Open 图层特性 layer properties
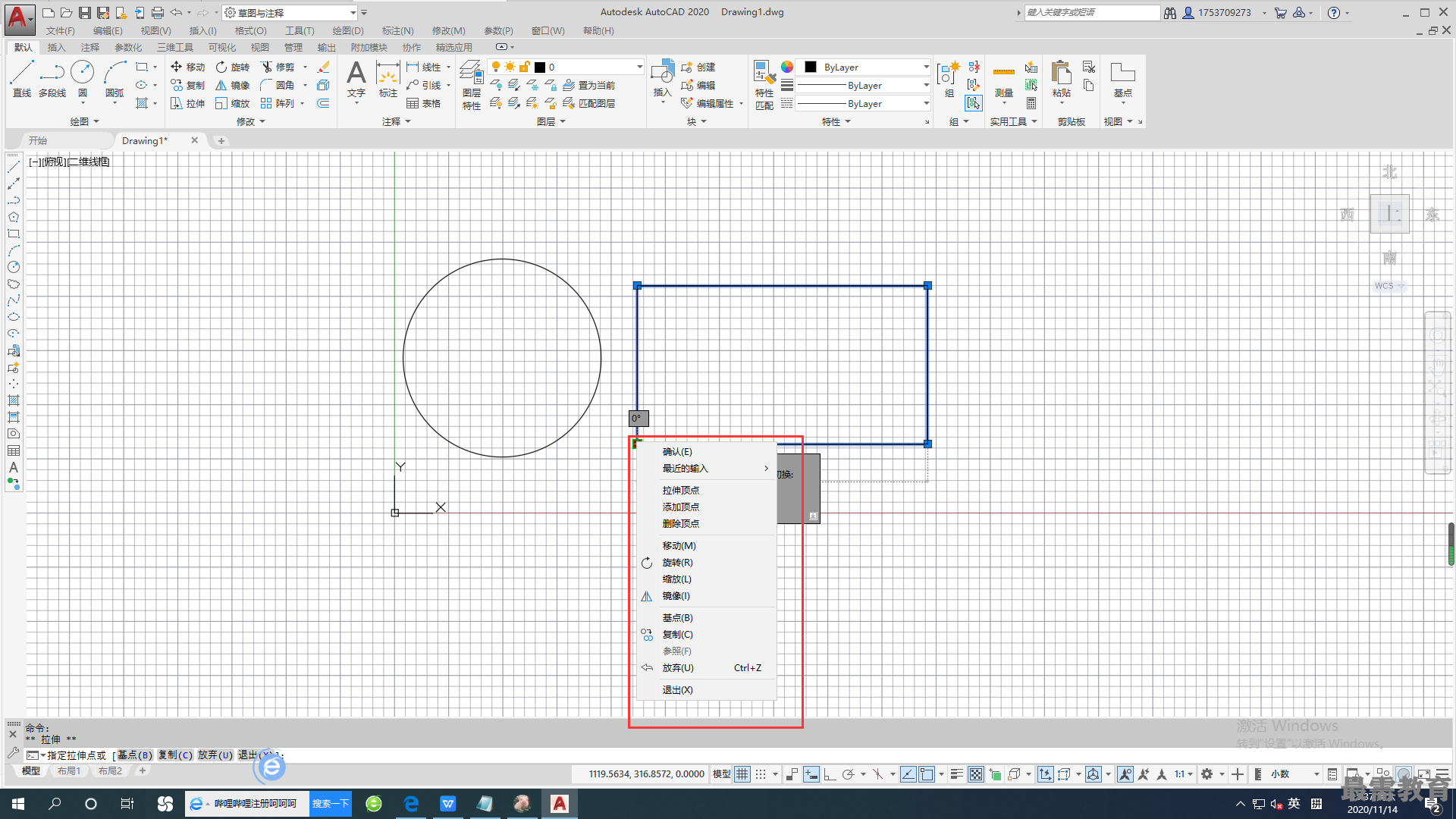 [x=472, y=85]
